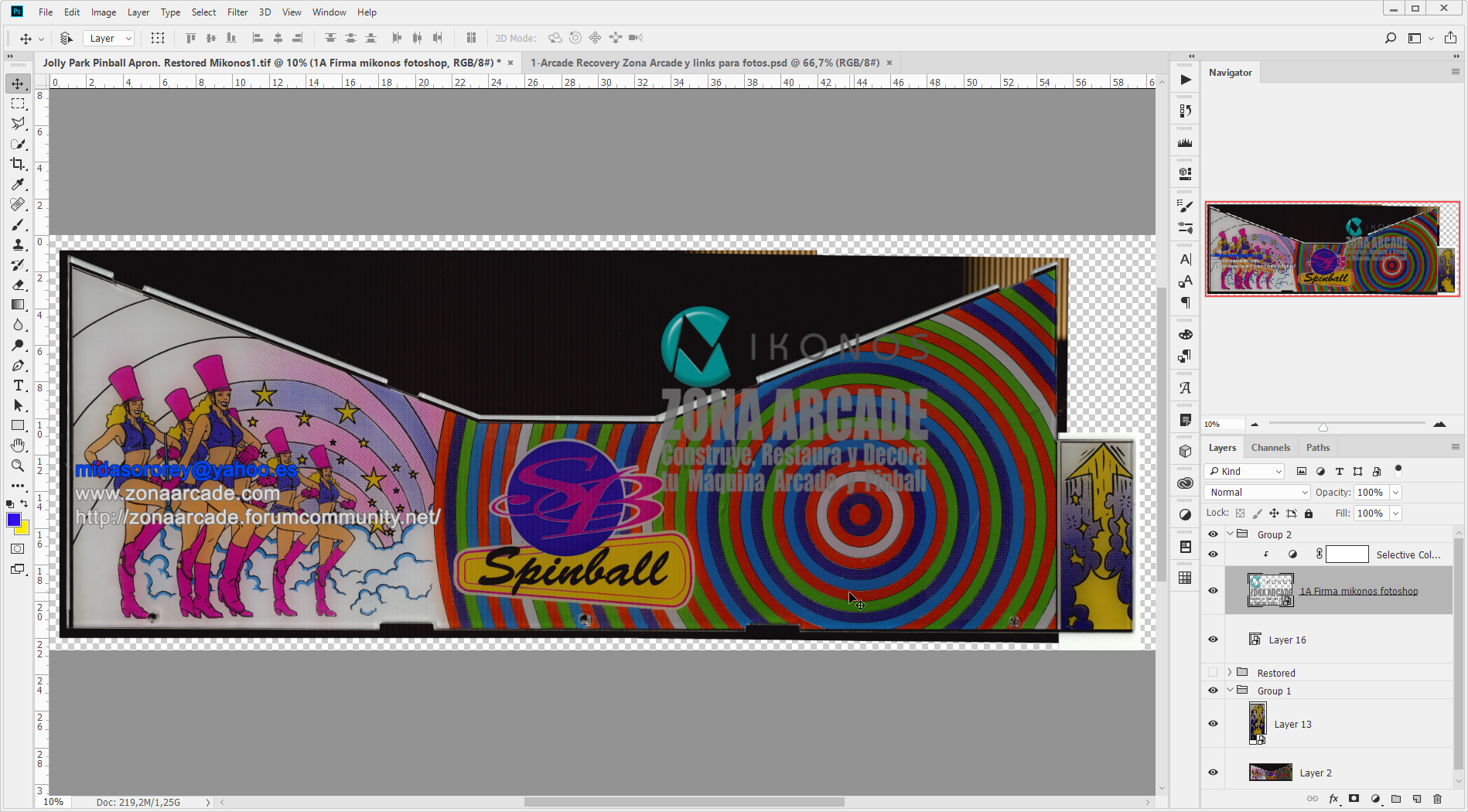This screenshot has height=812, width=1468.
Task: Select the Zoom tool
Action: (19, 465)
